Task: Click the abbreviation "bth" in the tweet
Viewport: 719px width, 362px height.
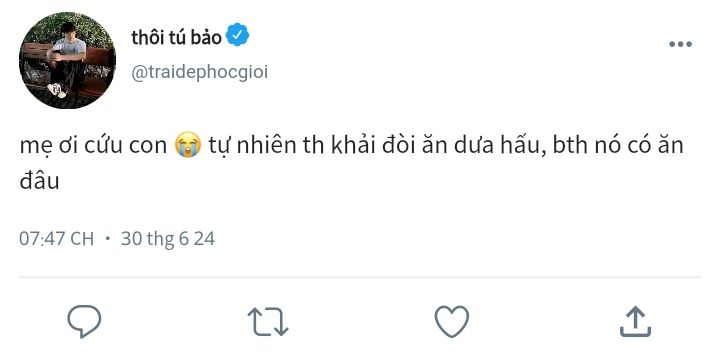Action: tap(570, 145)
